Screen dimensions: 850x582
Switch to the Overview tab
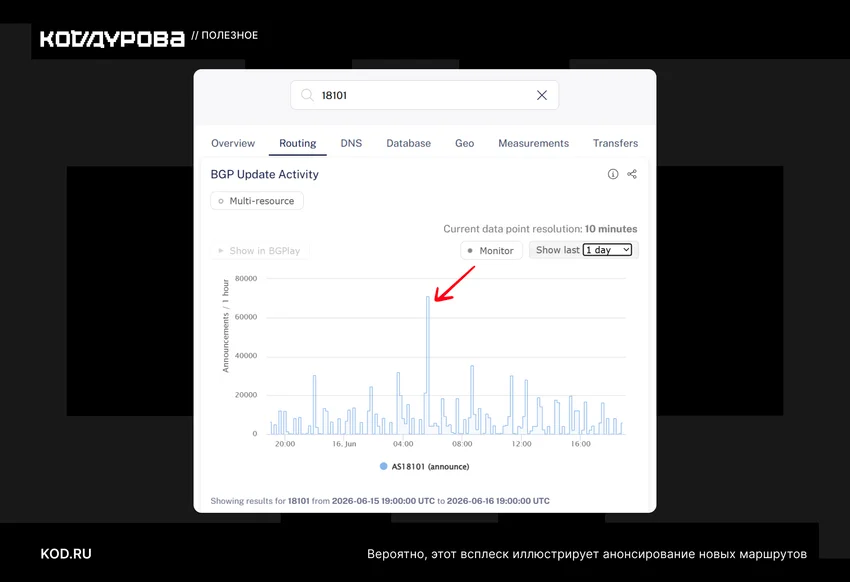[x=233, y=143]
